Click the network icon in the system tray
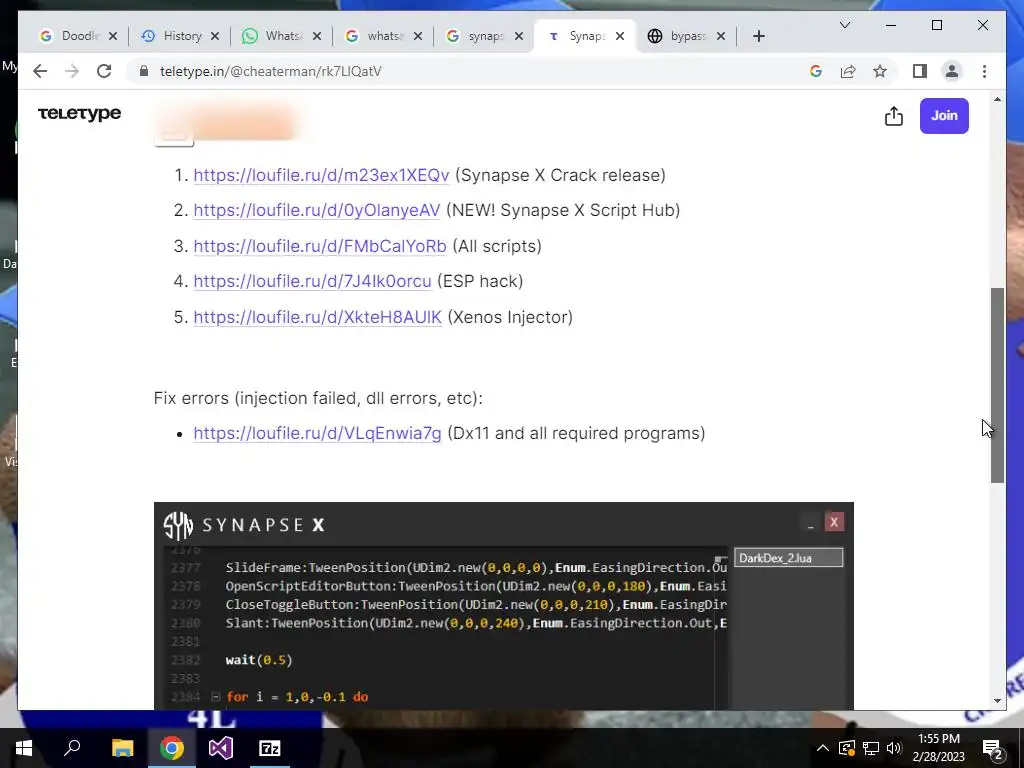 point(871,748)
